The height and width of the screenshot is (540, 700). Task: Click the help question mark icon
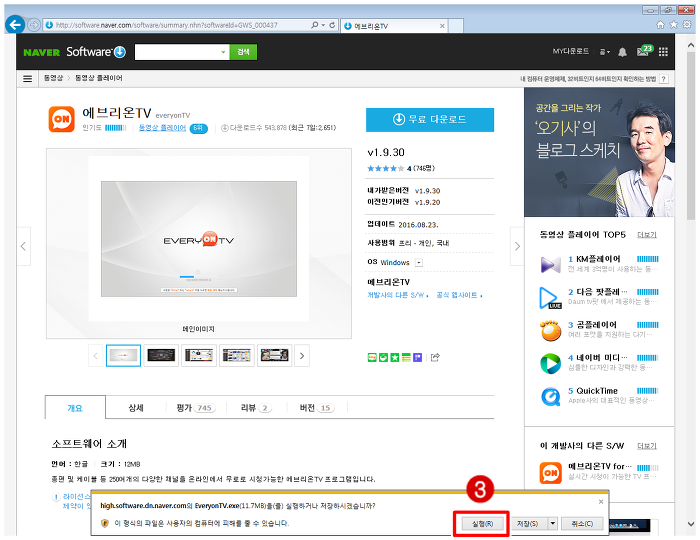tap(664, 79)
